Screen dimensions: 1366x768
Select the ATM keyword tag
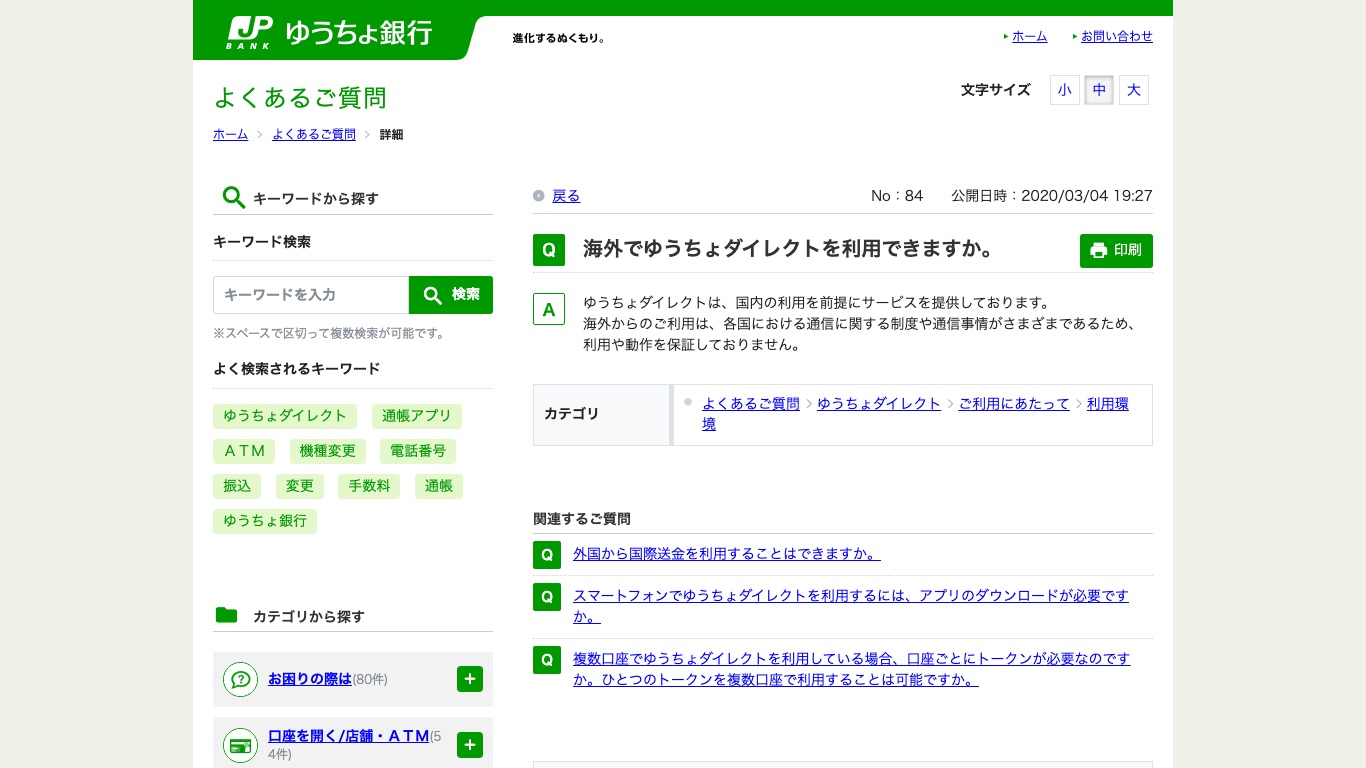click(x=244, y=451)
